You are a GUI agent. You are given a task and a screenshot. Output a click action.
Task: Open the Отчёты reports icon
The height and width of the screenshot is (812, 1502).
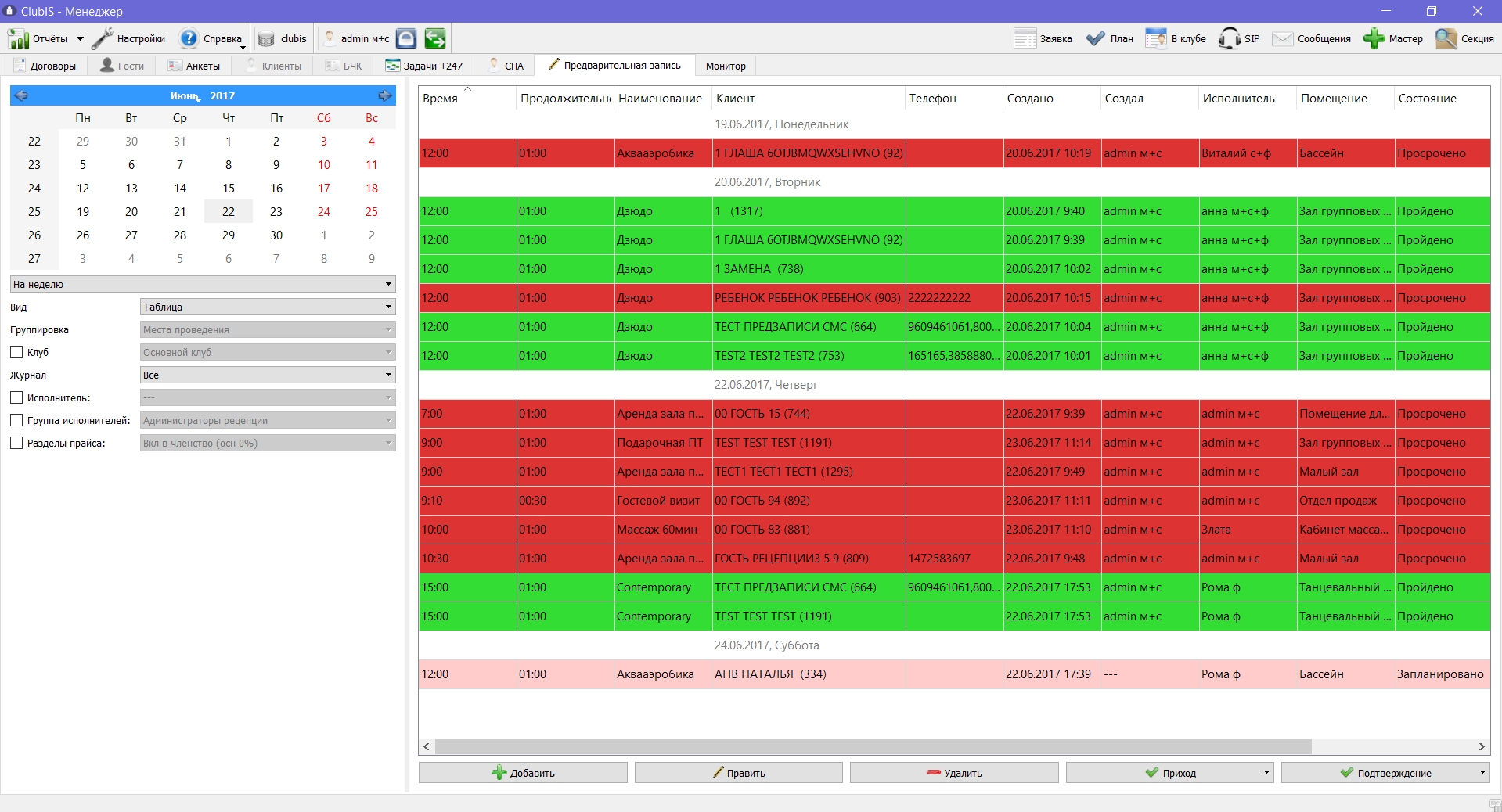(18, 38)
